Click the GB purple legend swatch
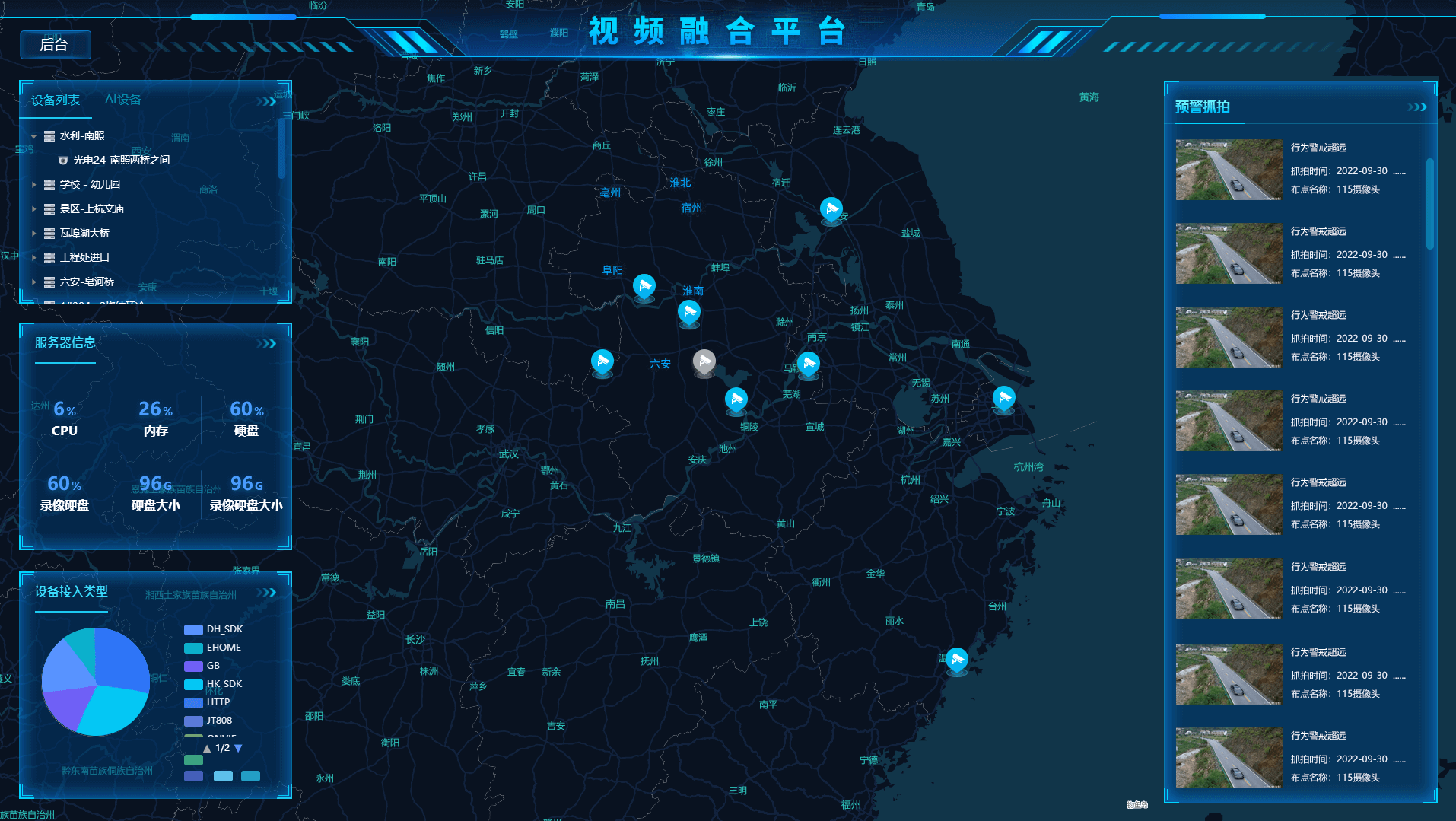This screenshot has height=821, width=1456. point(193,666)
